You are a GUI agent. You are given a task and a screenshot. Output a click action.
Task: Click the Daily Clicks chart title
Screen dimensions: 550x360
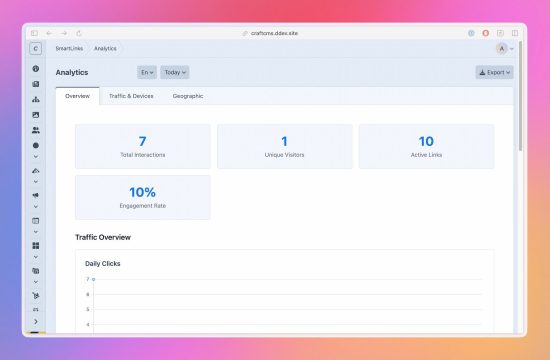[102, 264]
